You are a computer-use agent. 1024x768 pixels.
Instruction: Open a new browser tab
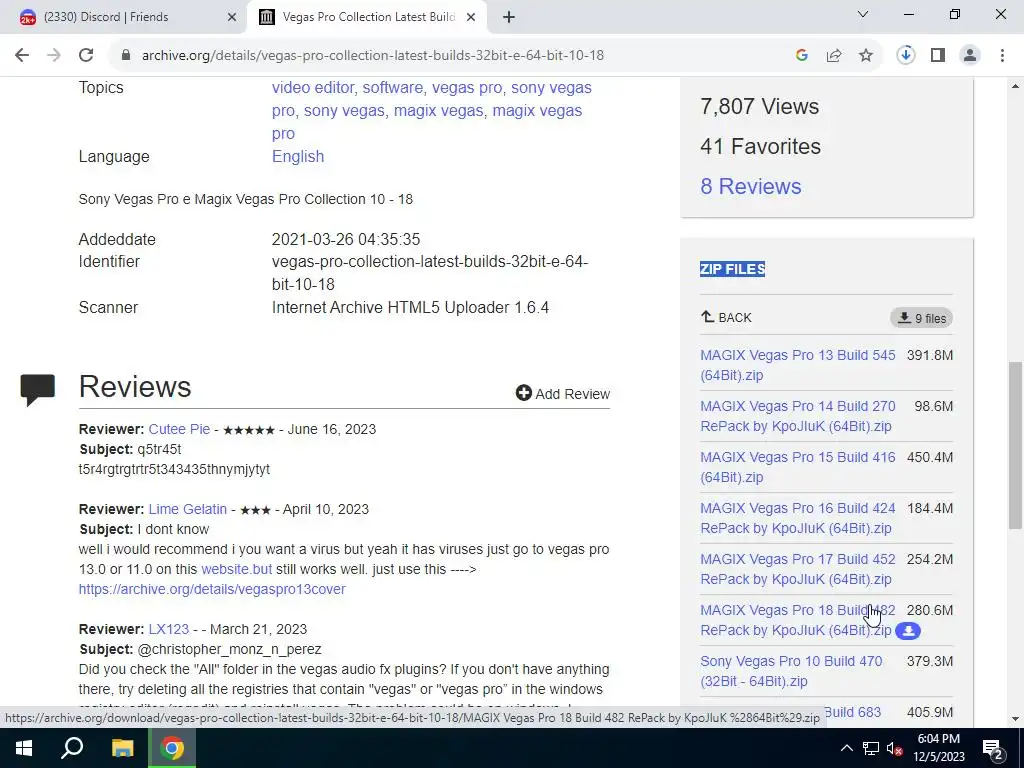(x=509, y=17)
